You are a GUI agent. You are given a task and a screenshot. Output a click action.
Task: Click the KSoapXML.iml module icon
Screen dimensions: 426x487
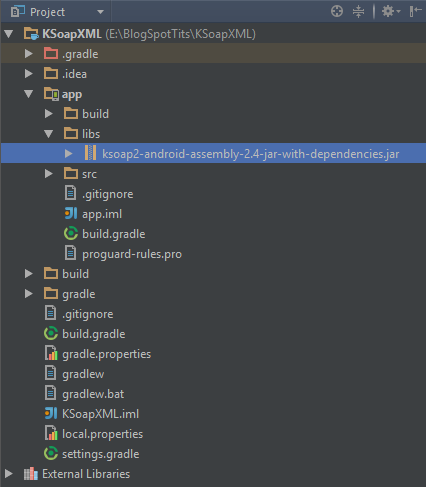51,413
